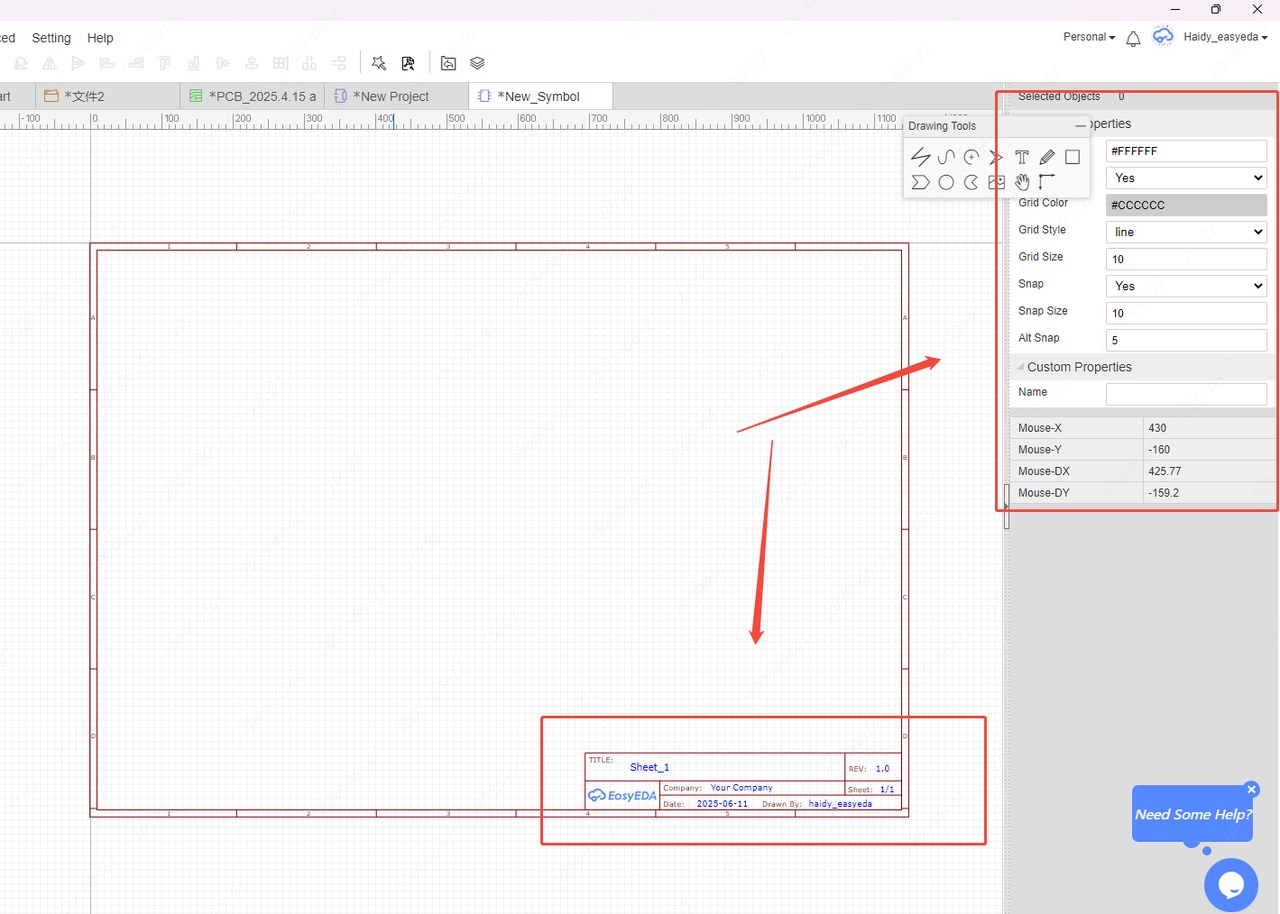The width and height of the screenshot is (1280, 914).
Task: Click the Canvas Origin tool icon
Action: tap(1047, 182)
